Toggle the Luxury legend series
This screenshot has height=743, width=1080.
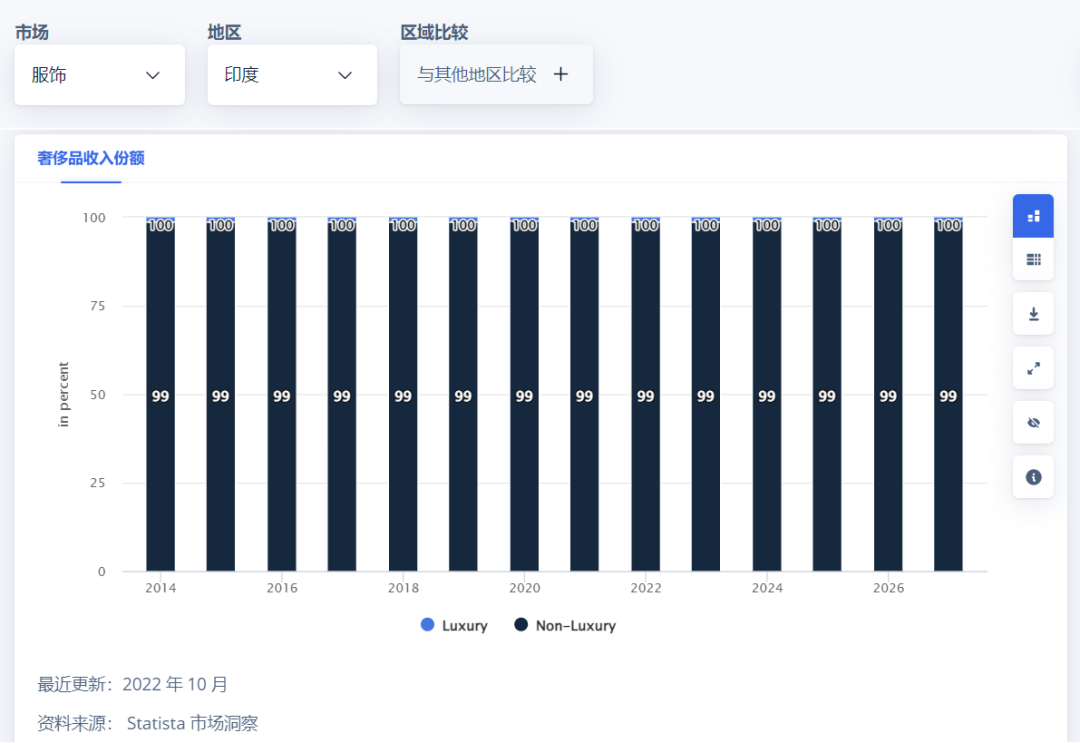pyautogui.click(x=454, y=625)
